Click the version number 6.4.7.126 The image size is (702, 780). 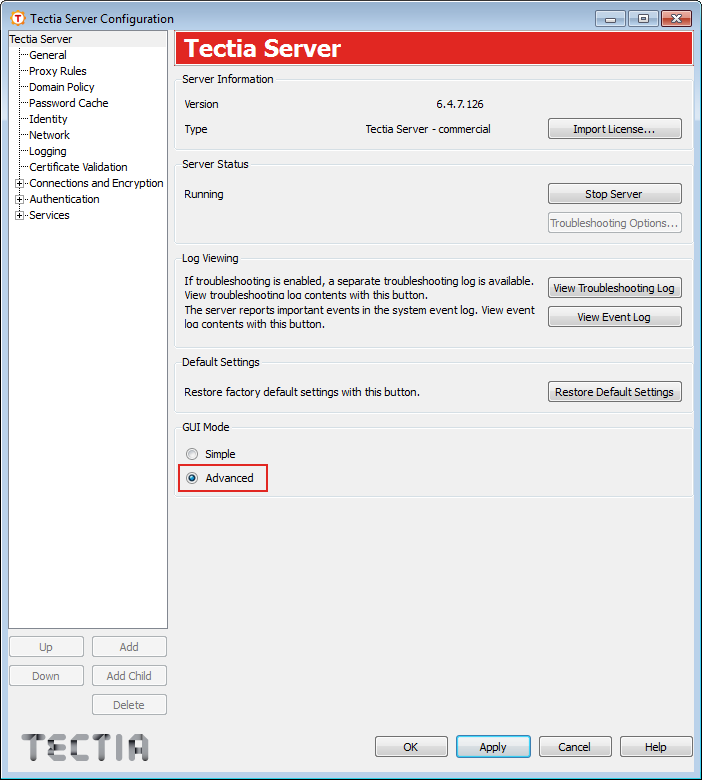coord(460,104)
